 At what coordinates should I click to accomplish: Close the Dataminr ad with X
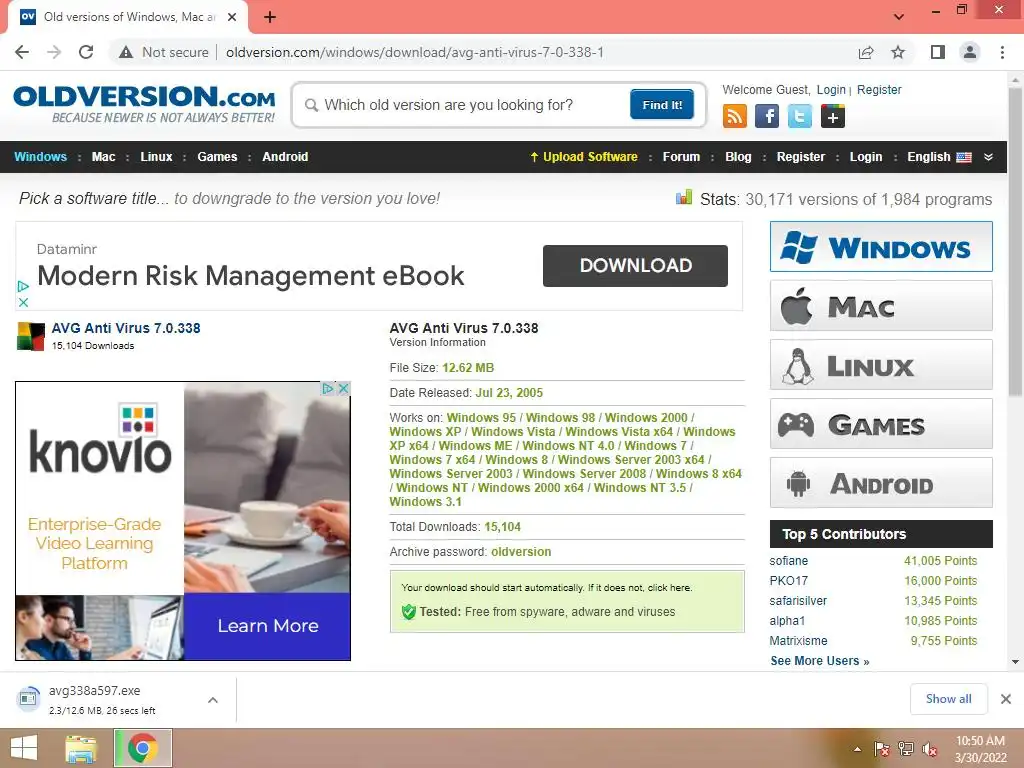tap(24, 302)
